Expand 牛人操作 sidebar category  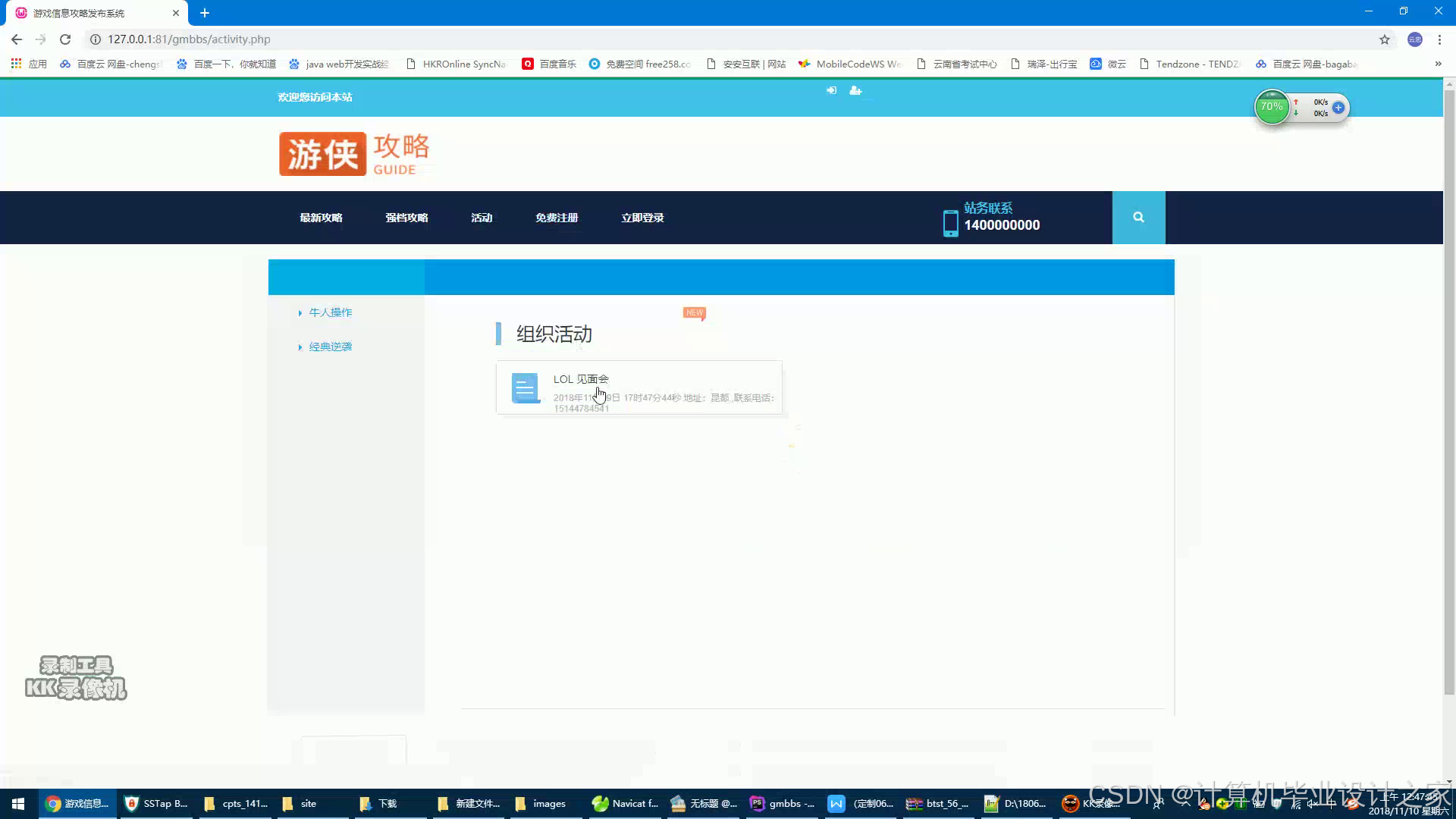[x=330, y=312]
